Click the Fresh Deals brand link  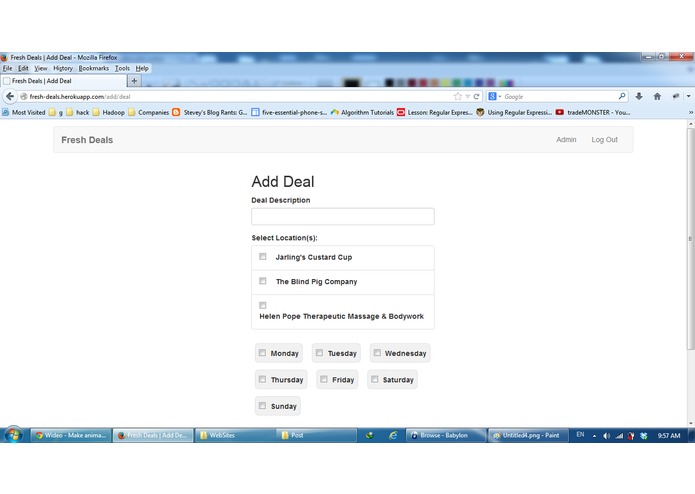87,140
